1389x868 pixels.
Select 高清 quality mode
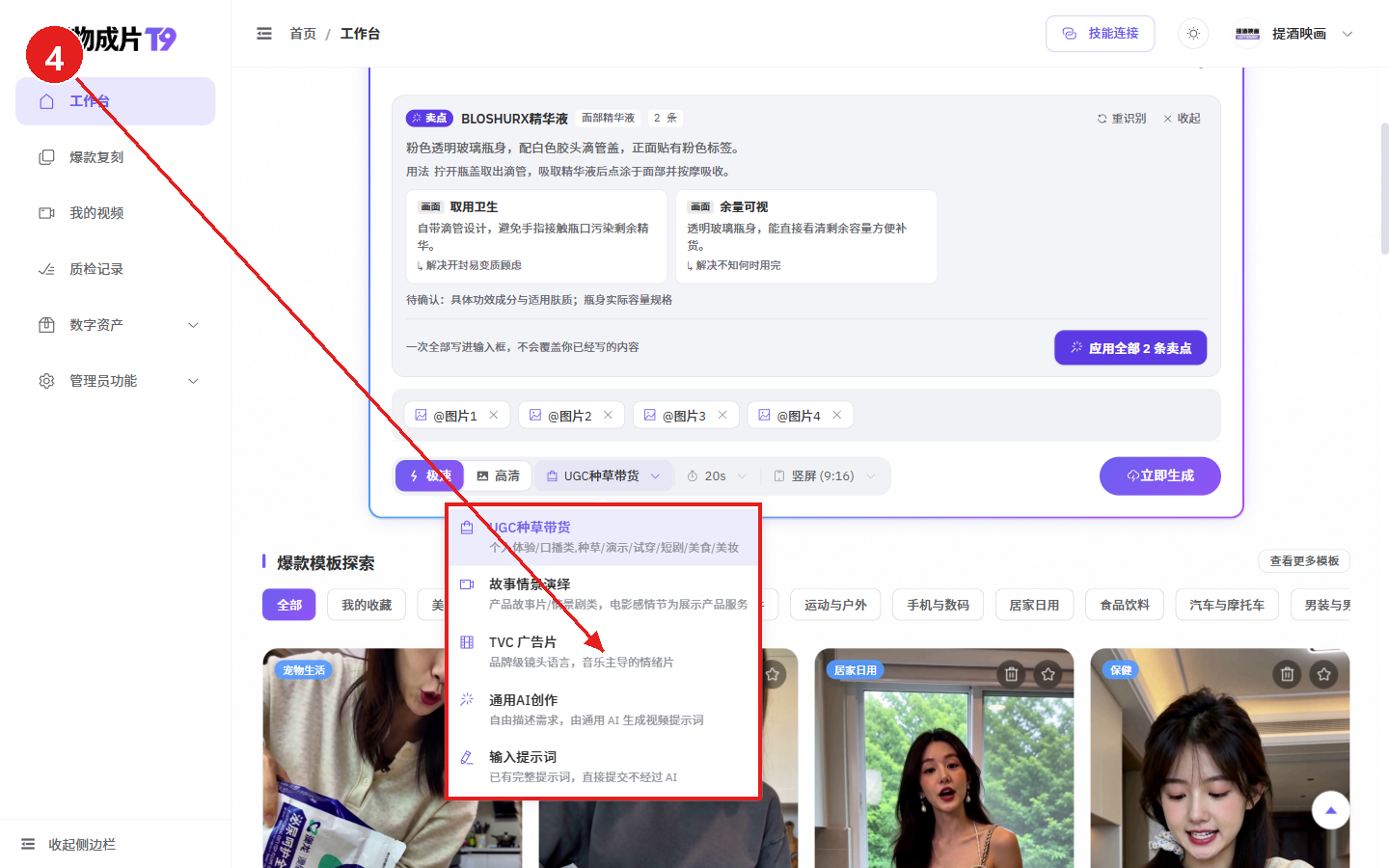(499, 476)
